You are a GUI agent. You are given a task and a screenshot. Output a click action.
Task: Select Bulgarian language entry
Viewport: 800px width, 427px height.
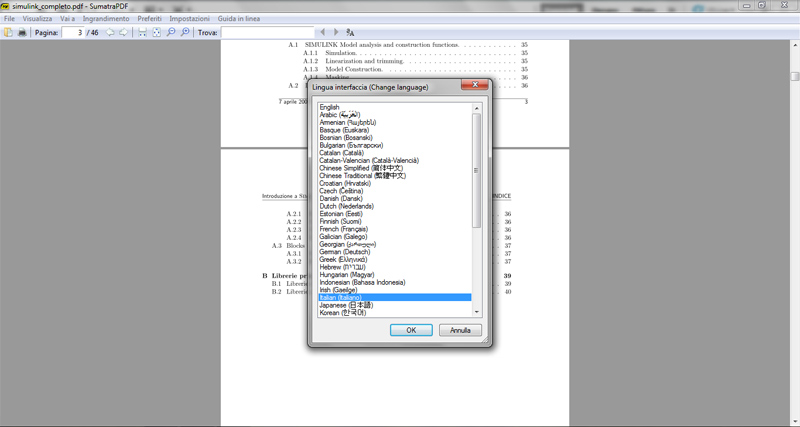[x=394, y=145]
